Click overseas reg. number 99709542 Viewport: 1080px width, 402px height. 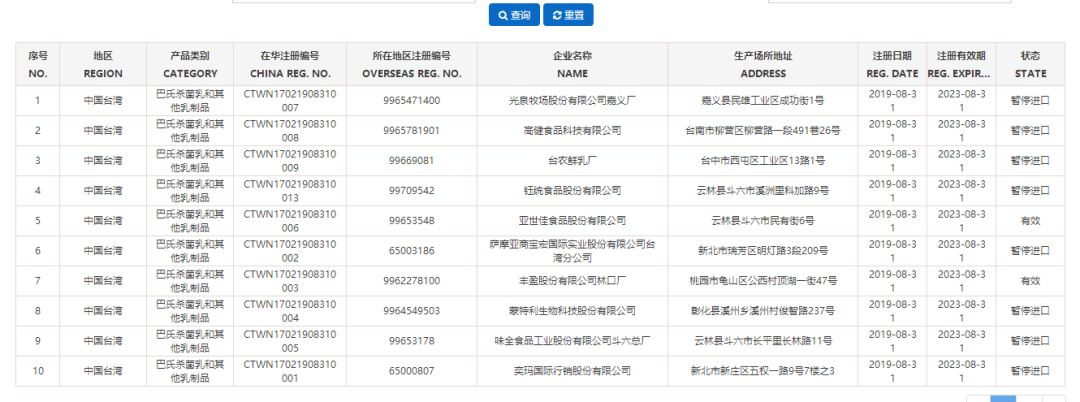click(x=412, y=191)
